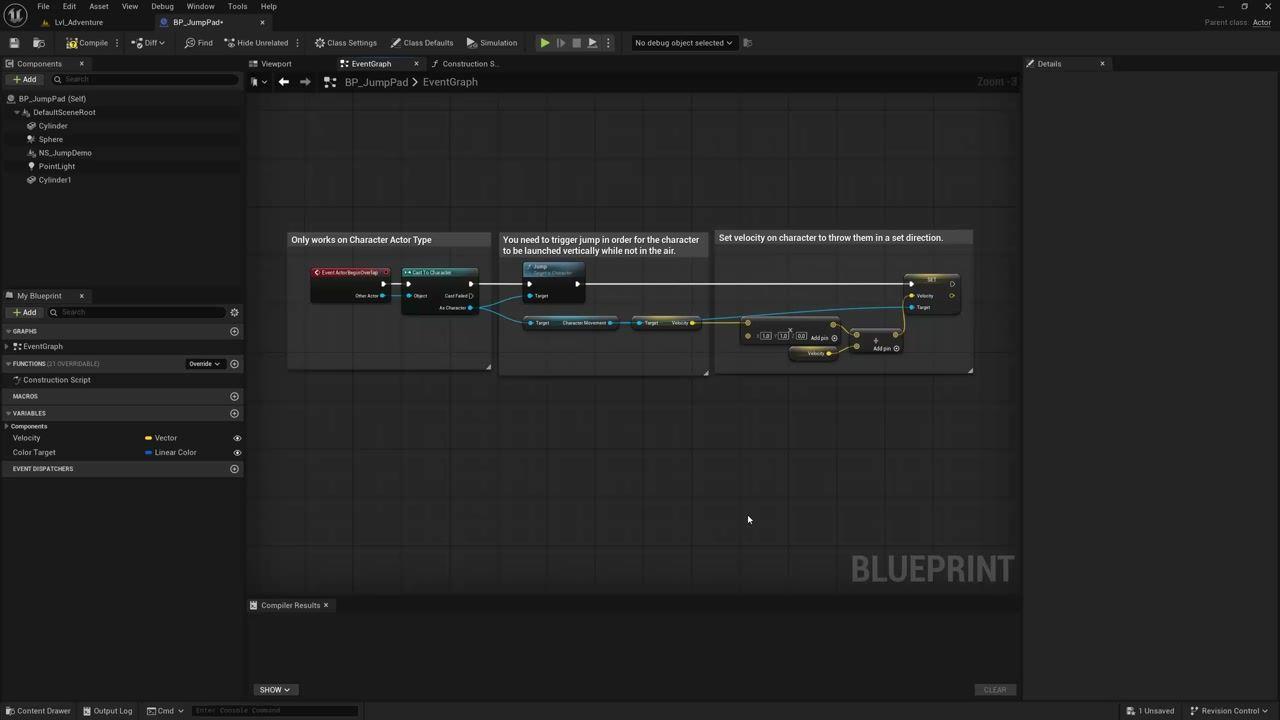Open Construction Script function entry

[57, 380]
